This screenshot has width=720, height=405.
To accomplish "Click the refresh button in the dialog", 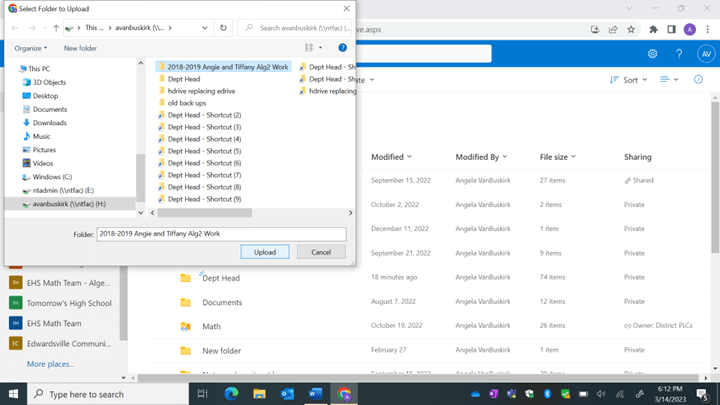I will 223,28.
